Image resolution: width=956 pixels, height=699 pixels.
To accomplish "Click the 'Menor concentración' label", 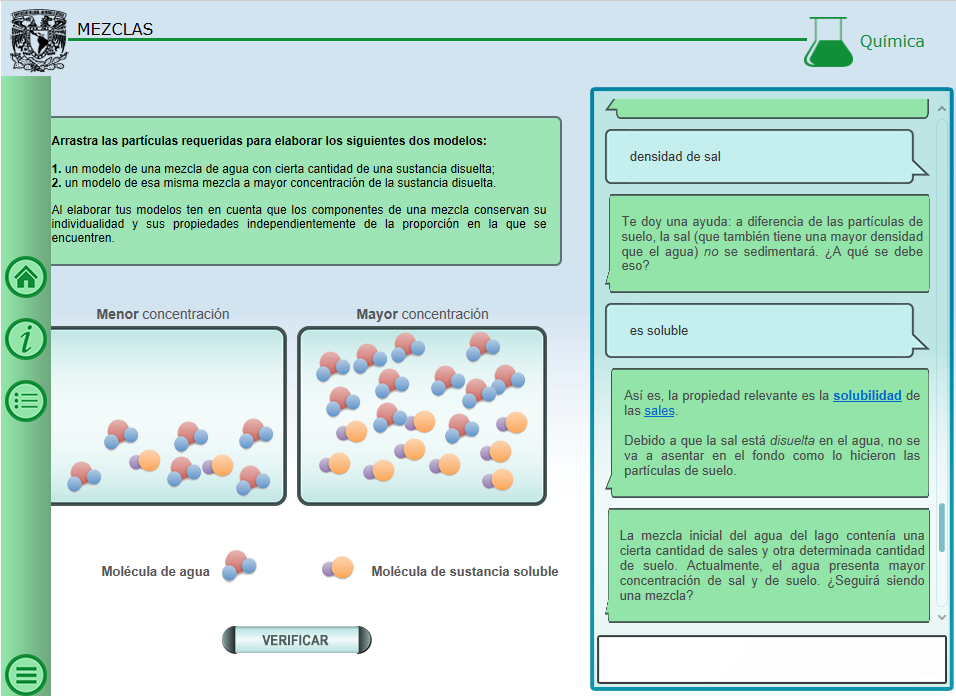I will pyautogui.click(x=163, y=314).
